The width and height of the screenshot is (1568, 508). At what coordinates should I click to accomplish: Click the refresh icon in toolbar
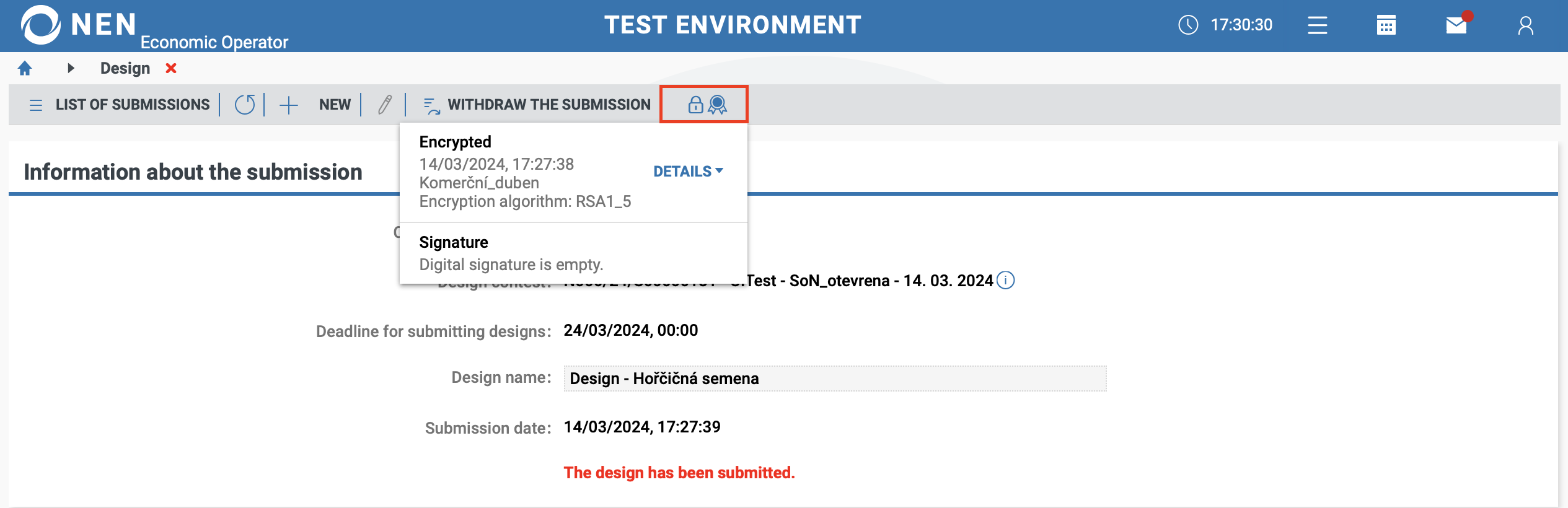coord(245,105)
